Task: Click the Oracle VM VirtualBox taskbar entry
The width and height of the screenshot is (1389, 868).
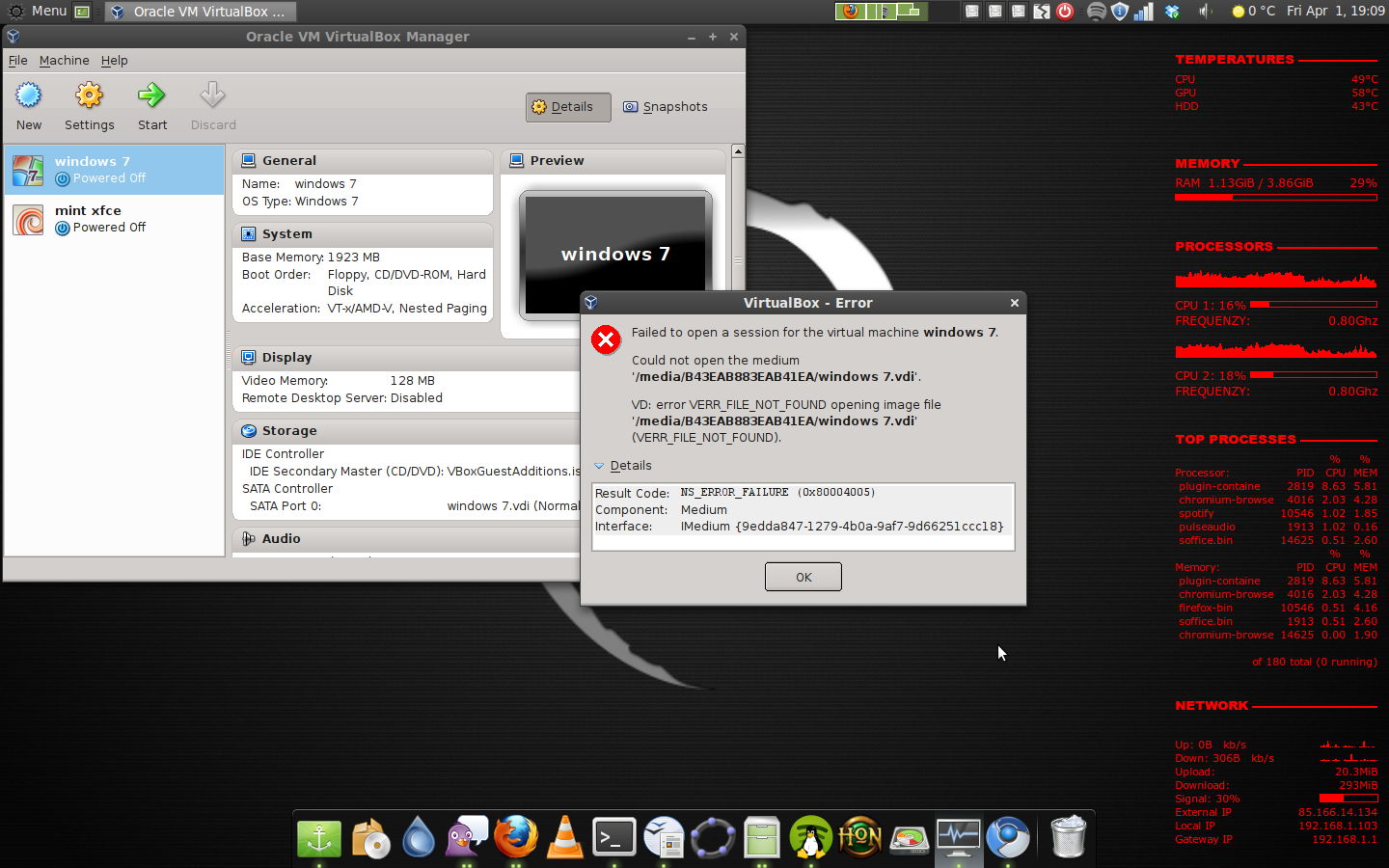Action: pos(200,12)
